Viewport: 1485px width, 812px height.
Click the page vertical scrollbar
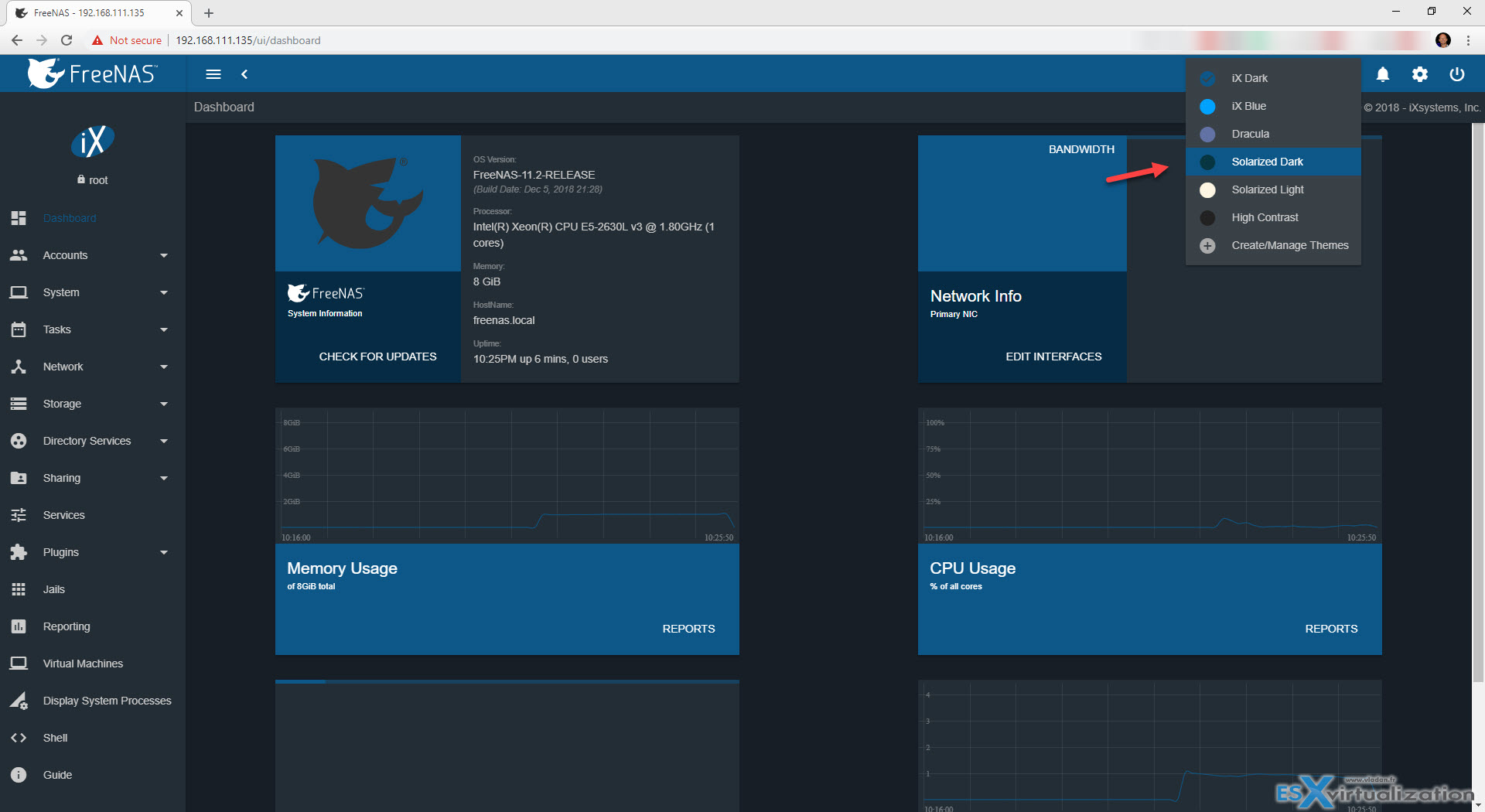tap(1478, 402)
